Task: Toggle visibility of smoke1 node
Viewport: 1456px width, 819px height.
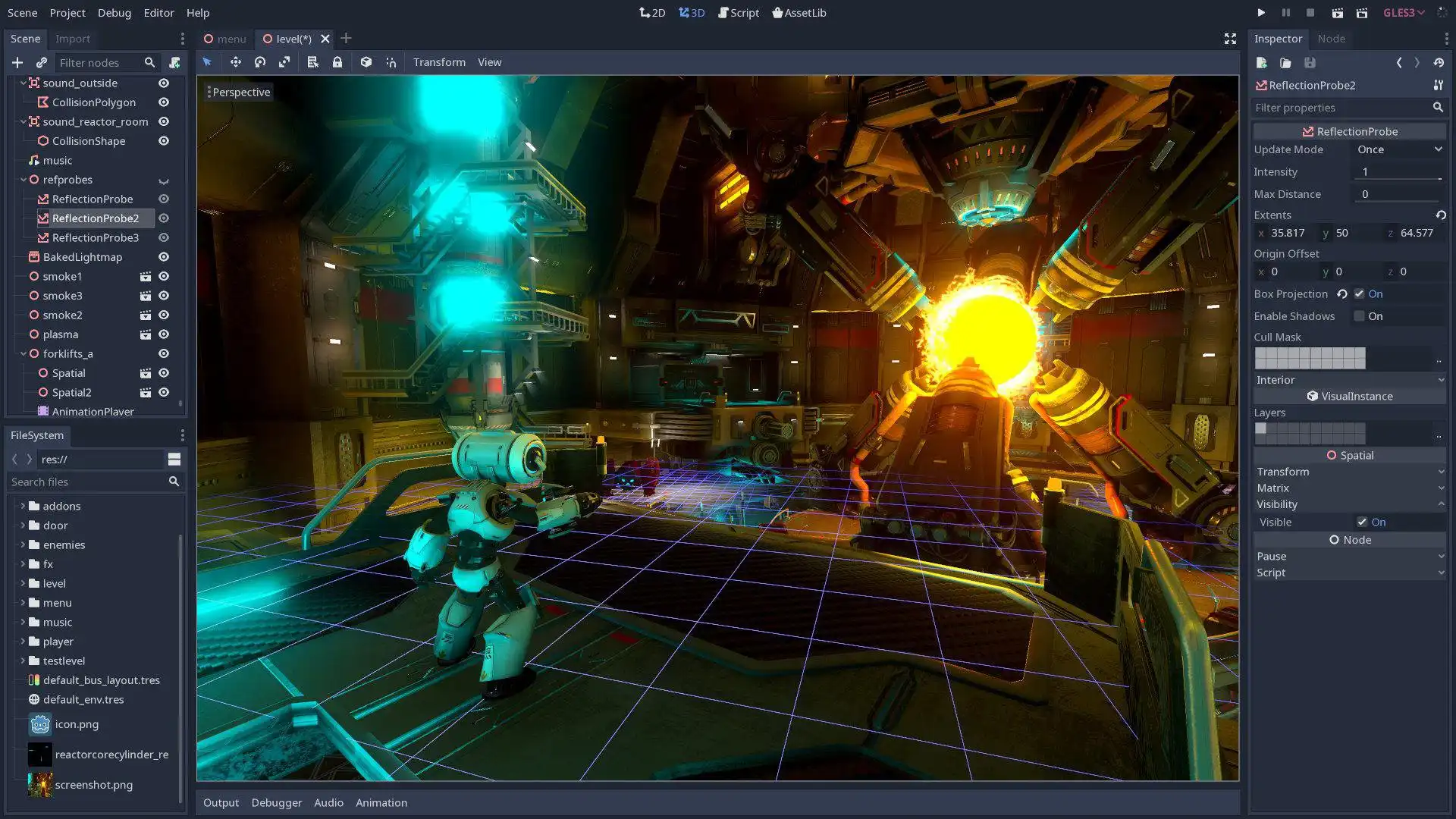Action: [x=164, y=276]
